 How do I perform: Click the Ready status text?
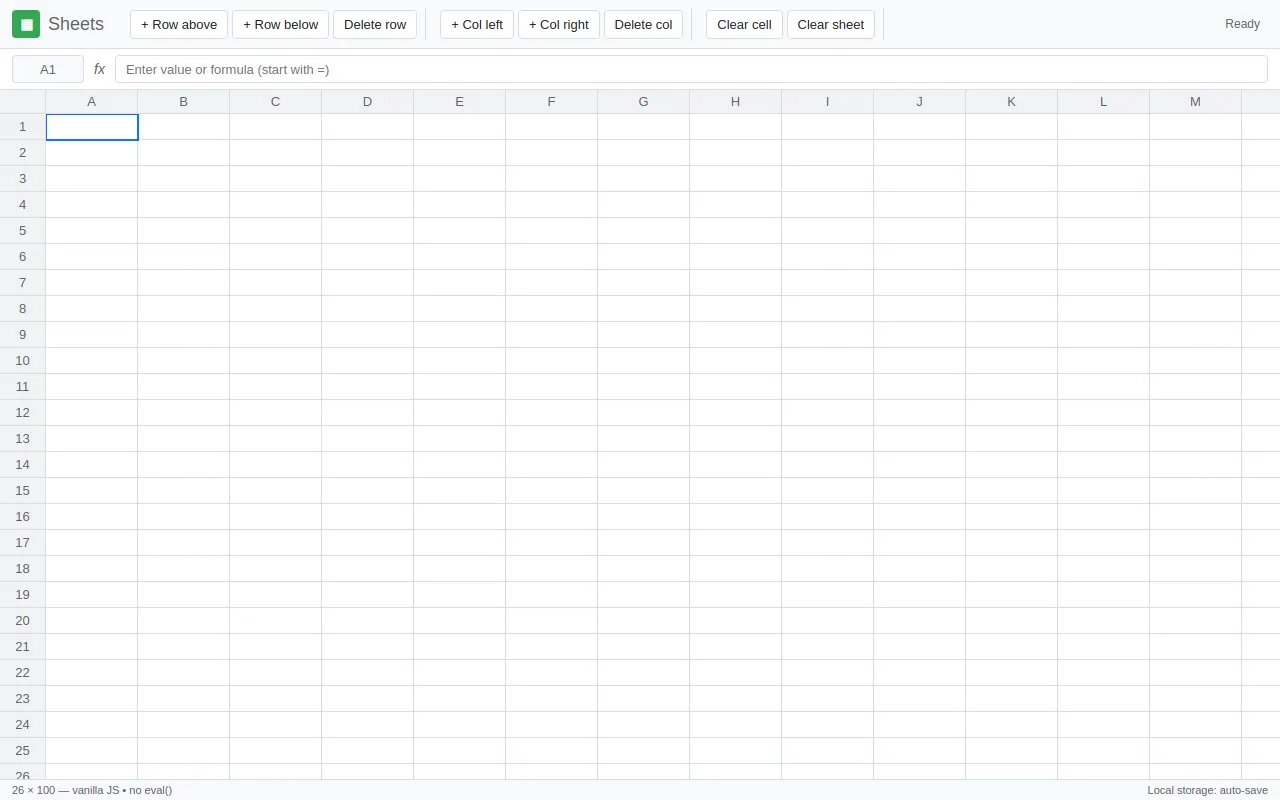coord(1242,24)
